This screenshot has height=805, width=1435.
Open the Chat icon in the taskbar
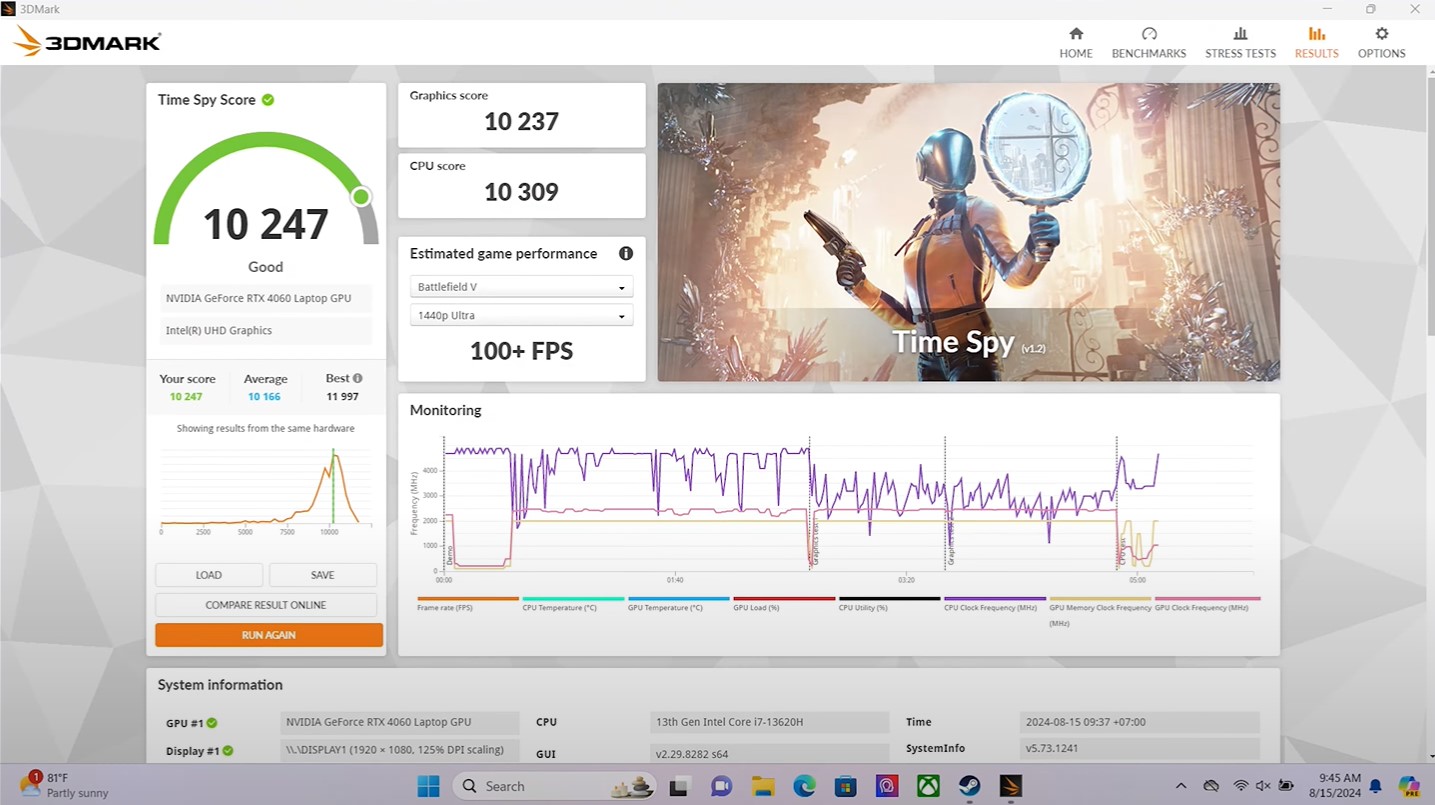click(721, 786)
